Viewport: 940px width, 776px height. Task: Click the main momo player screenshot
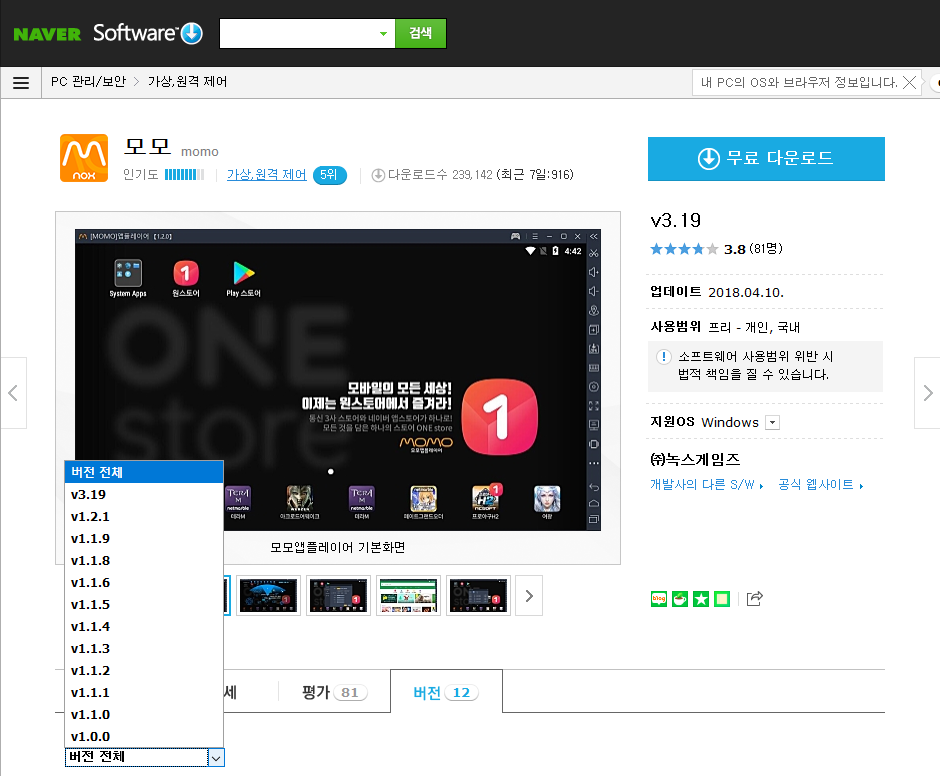[338, 380]
